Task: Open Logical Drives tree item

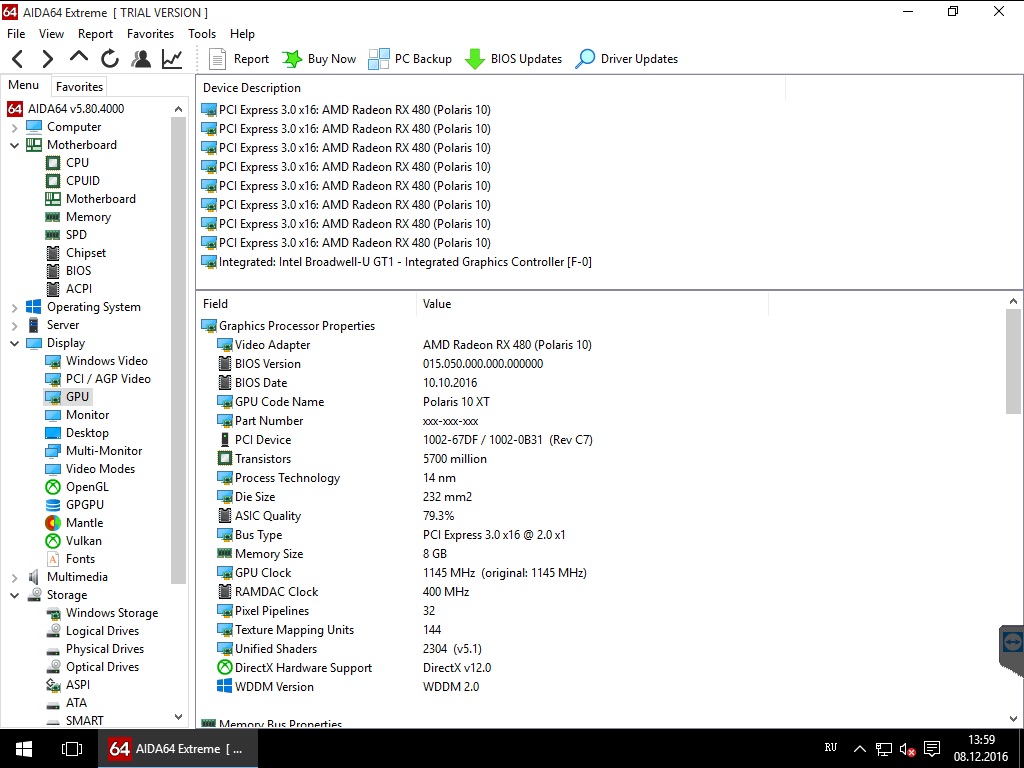Action: (x=102, y=631)
